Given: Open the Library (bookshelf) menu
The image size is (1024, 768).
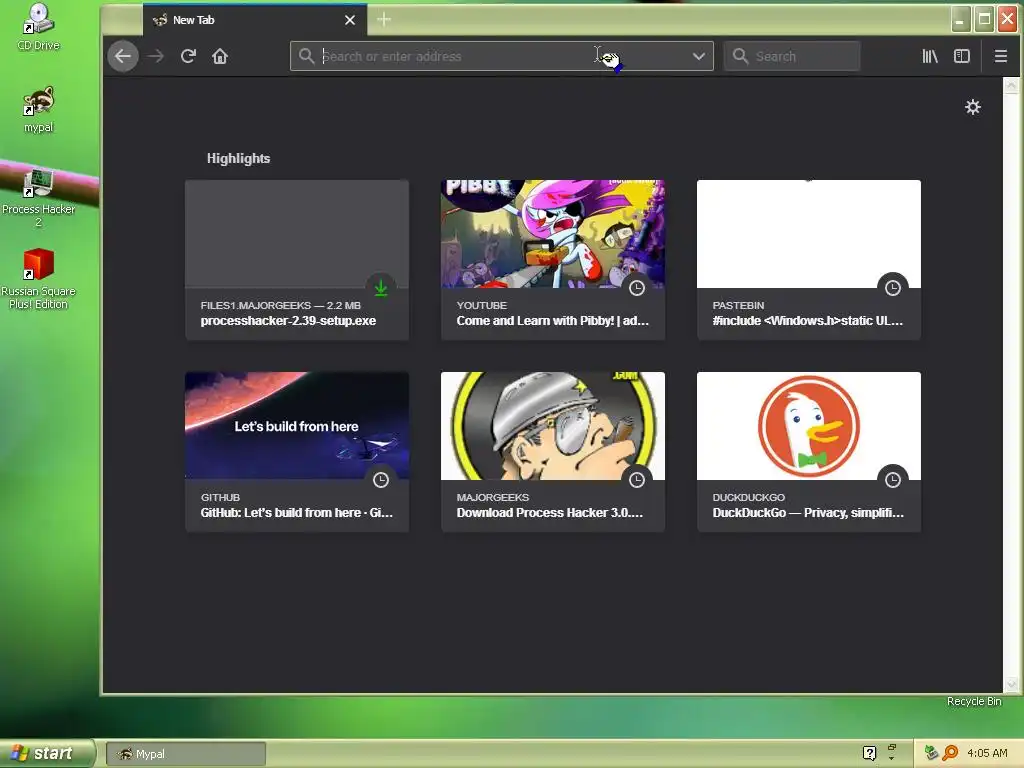Looking at the screenshot, I should click(x=930, y=56).
